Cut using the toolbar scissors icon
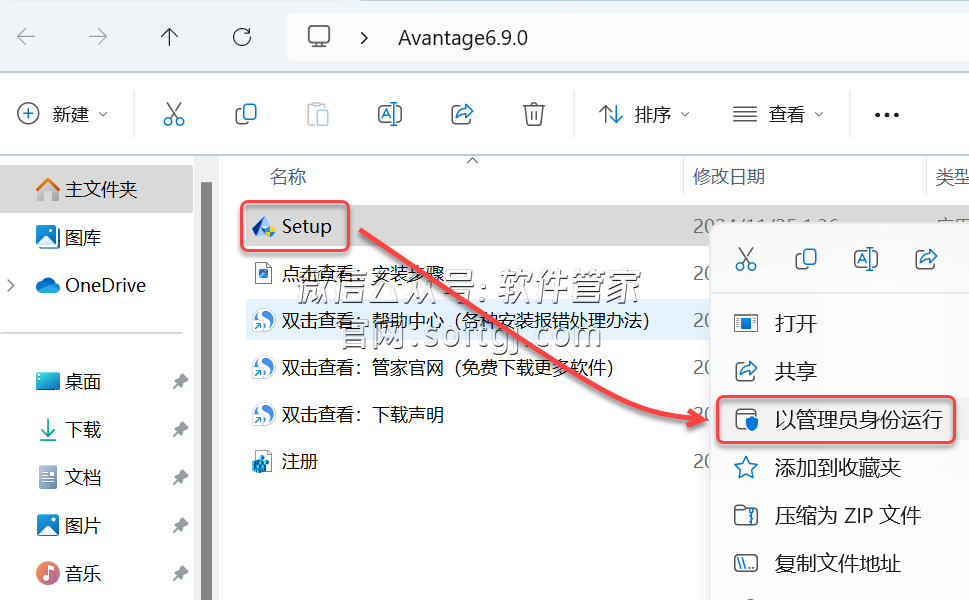This screenshot has width=969, height=600. click(x=174, y=114)
